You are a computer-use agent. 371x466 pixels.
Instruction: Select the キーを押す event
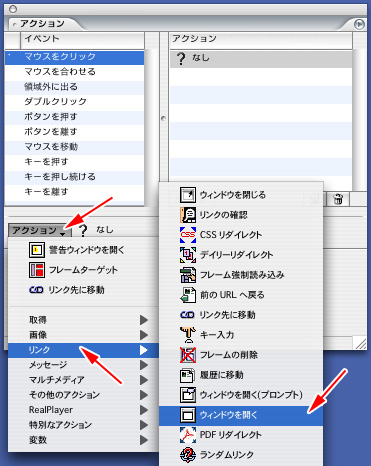pyautogui.click(x=75, y=162)
